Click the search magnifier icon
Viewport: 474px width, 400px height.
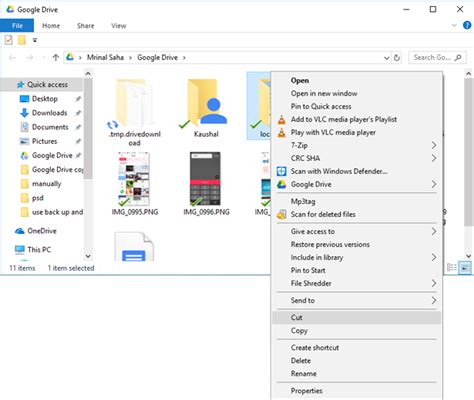point(458,58)
